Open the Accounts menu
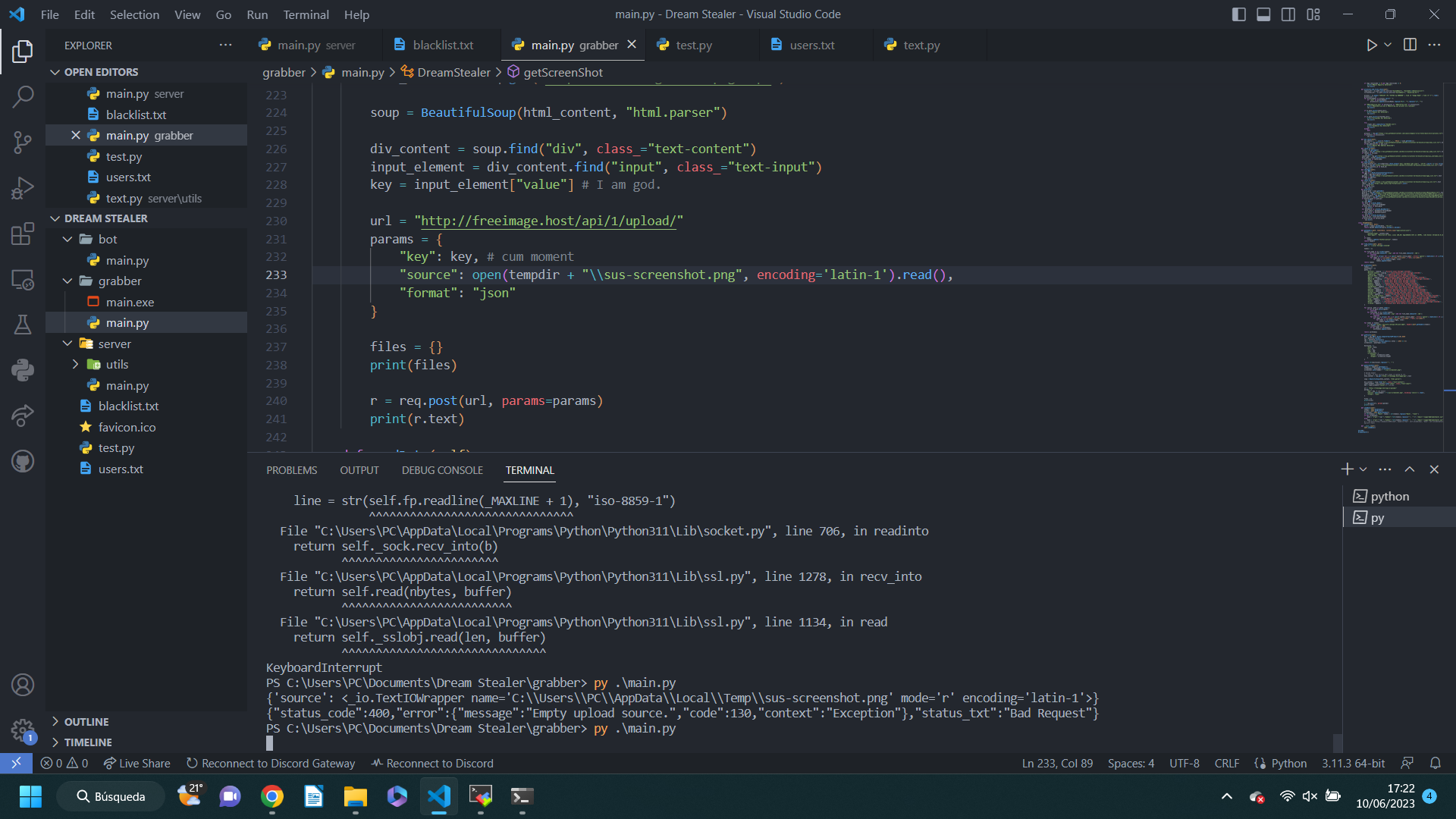The image size is (1456, 819). [x=23, y=685]
